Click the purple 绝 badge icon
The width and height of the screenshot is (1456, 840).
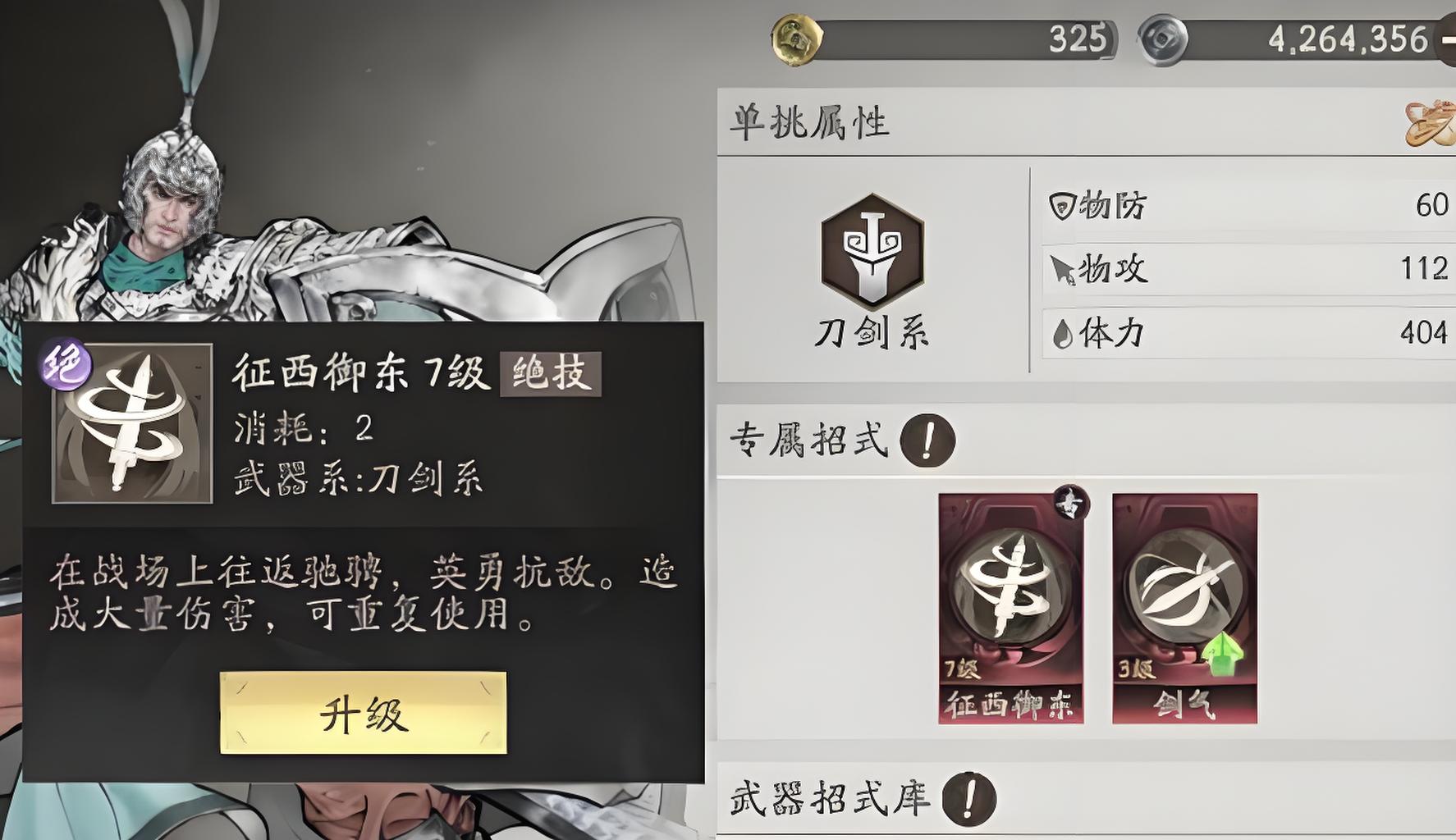pyautogui.click(x=66, y=364)
